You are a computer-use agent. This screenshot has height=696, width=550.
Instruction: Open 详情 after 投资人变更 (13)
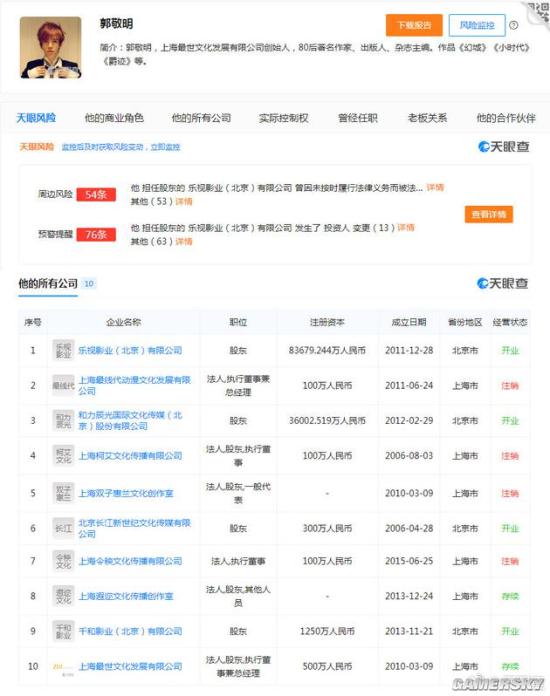click(406, 228)
